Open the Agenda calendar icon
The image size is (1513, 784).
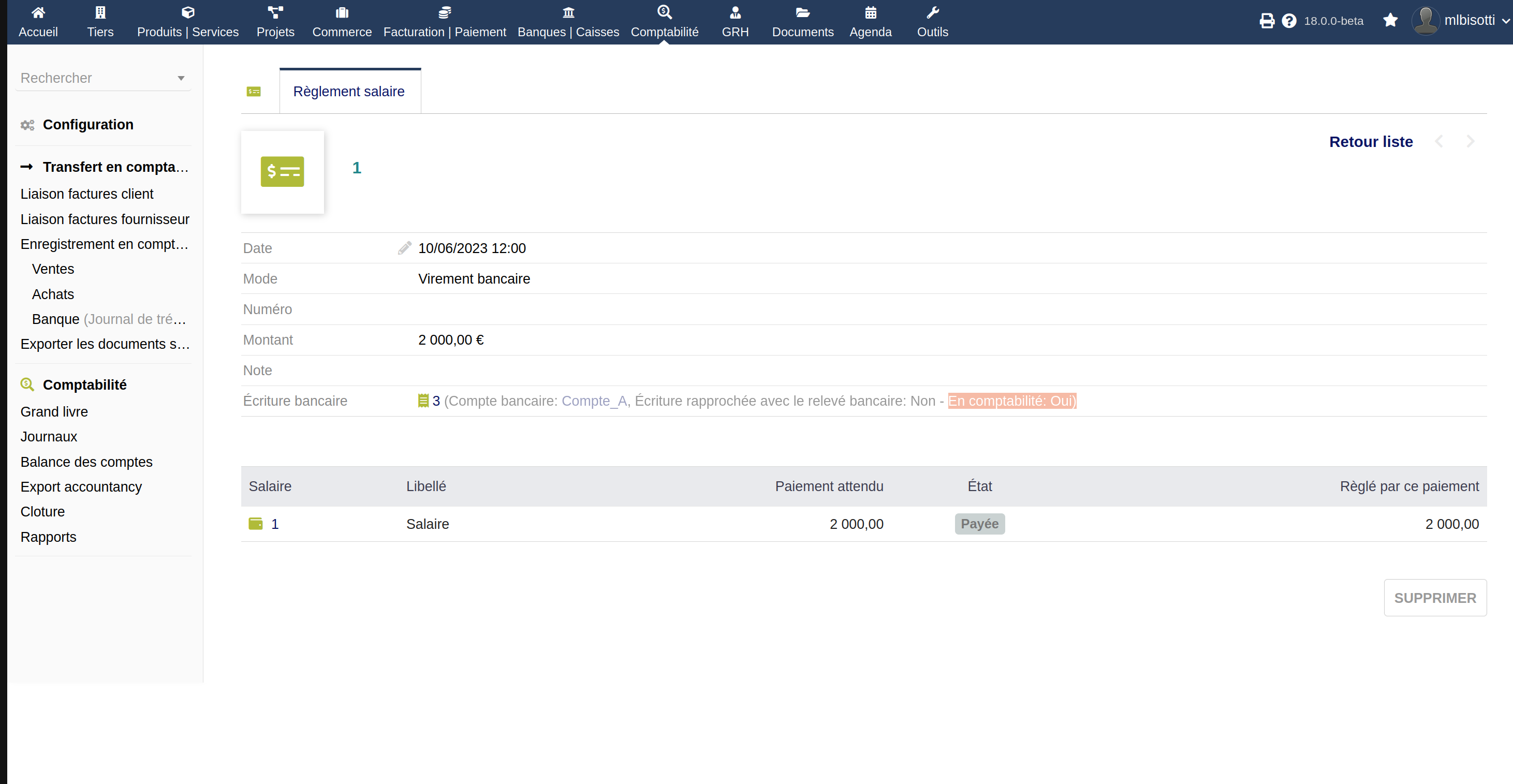pyautogui.click(x=871, y=11)
